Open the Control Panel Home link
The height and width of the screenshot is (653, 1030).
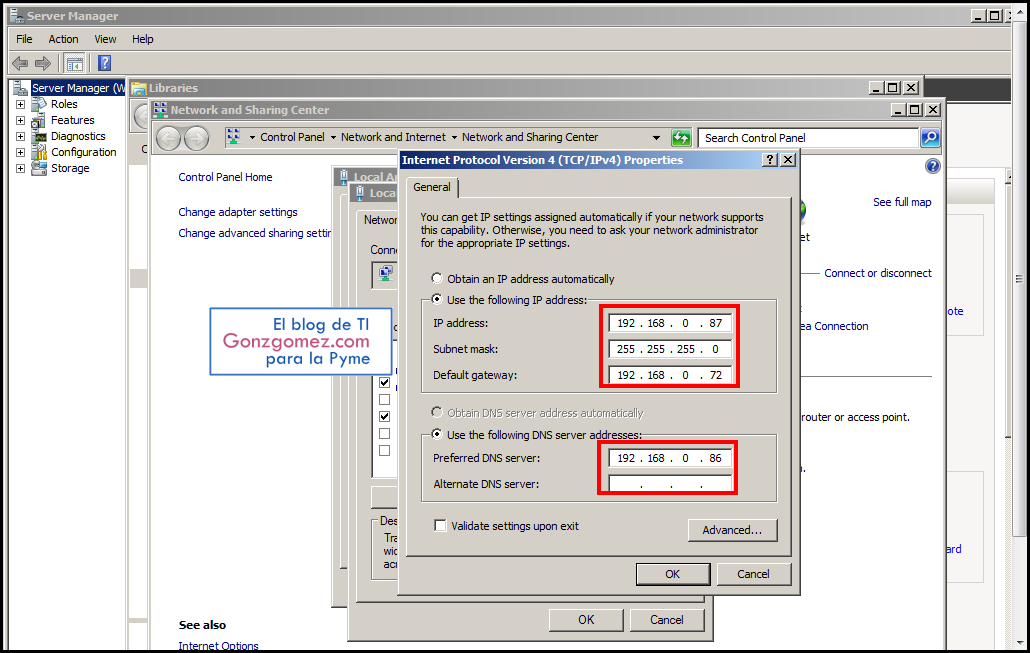click(x=225, y=177)
